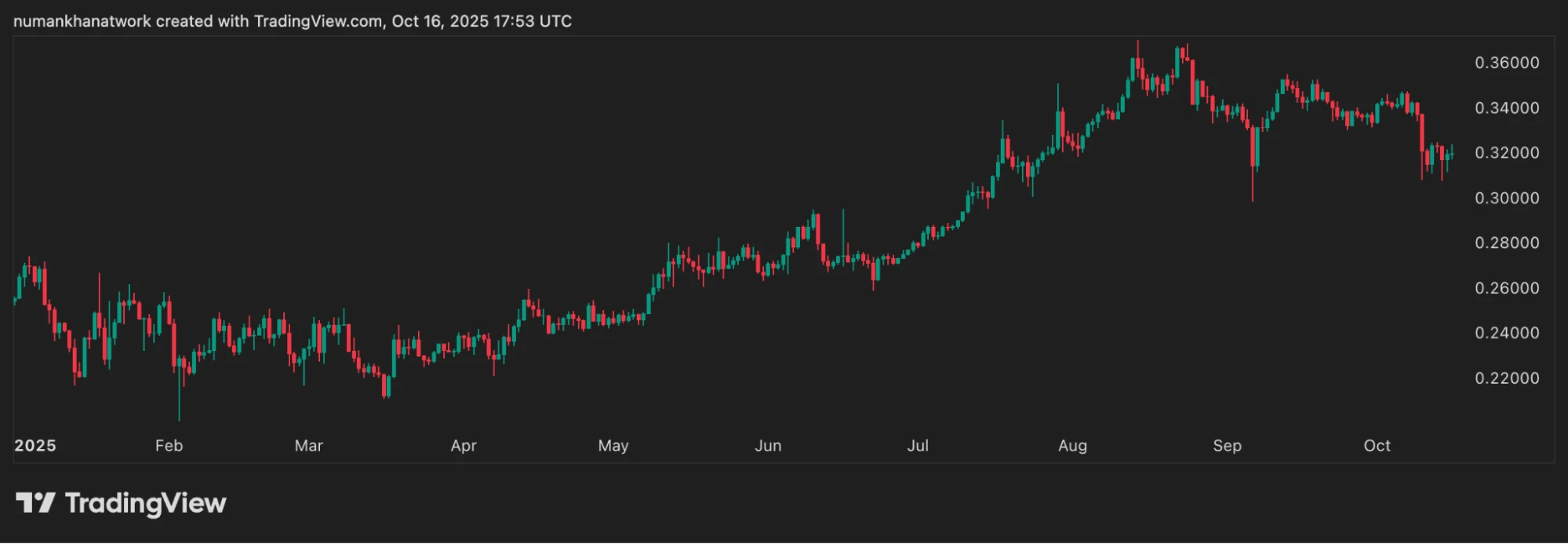Click the TradingView.com attribution text in header
Screen dimensions: 1568x544
(x=318, y=21)
